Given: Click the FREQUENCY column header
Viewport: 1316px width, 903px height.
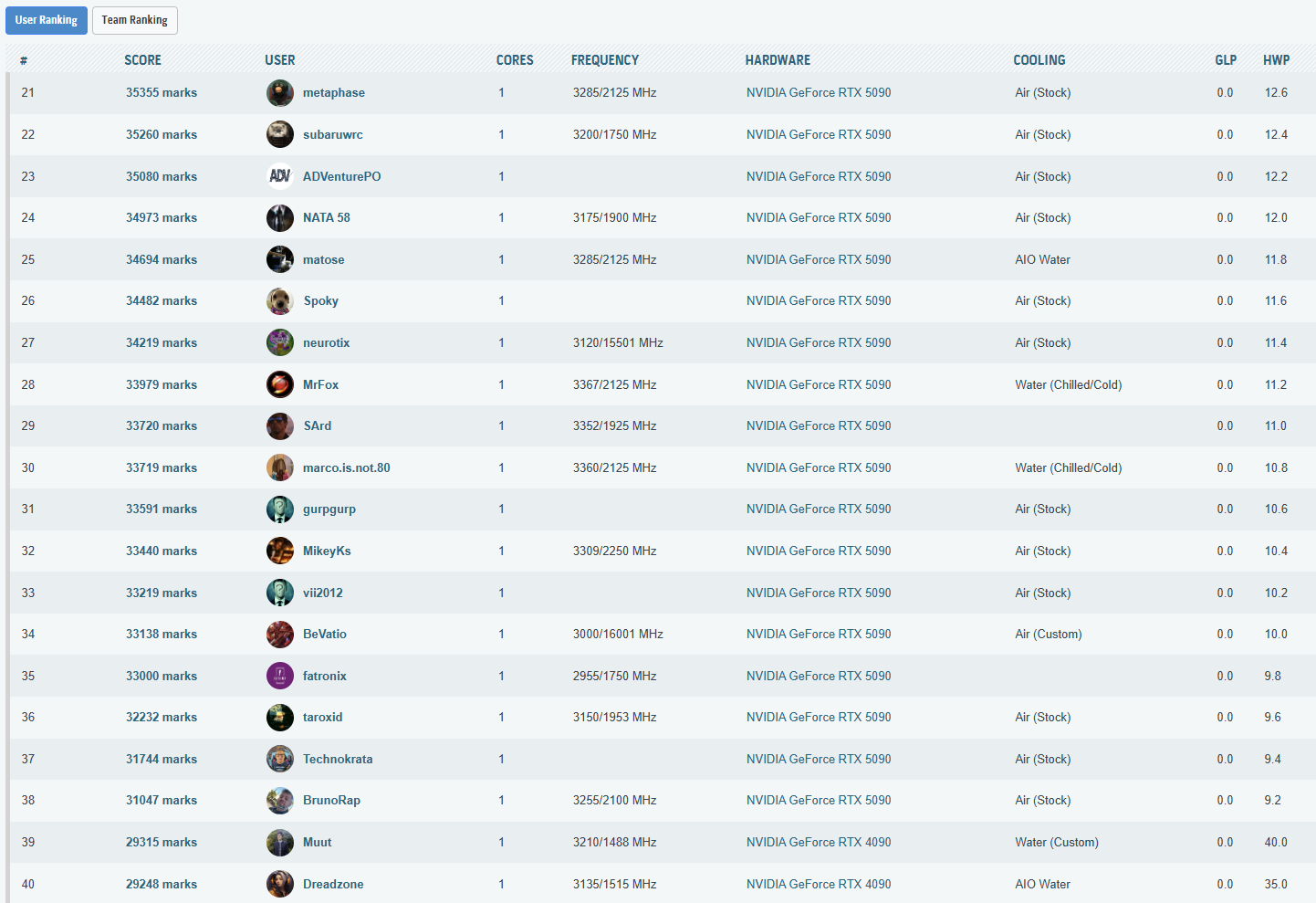Looking at the screenshot, I should click(604, 60).
